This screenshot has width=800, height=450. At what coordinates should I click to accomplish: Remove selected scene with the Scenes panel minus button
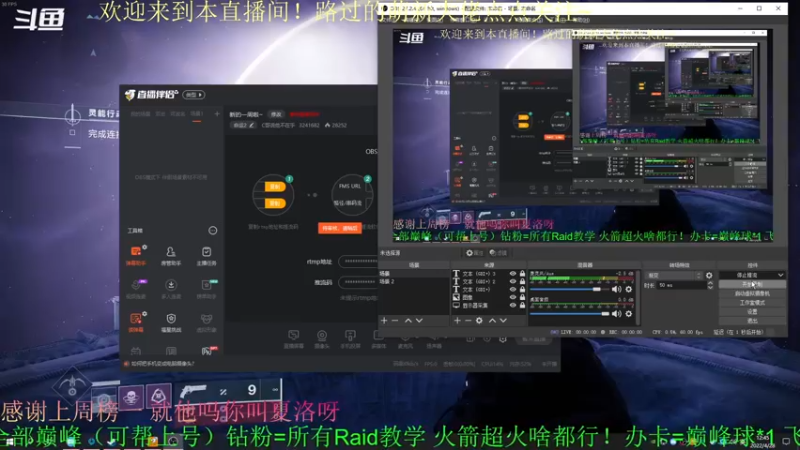(395, 320)
